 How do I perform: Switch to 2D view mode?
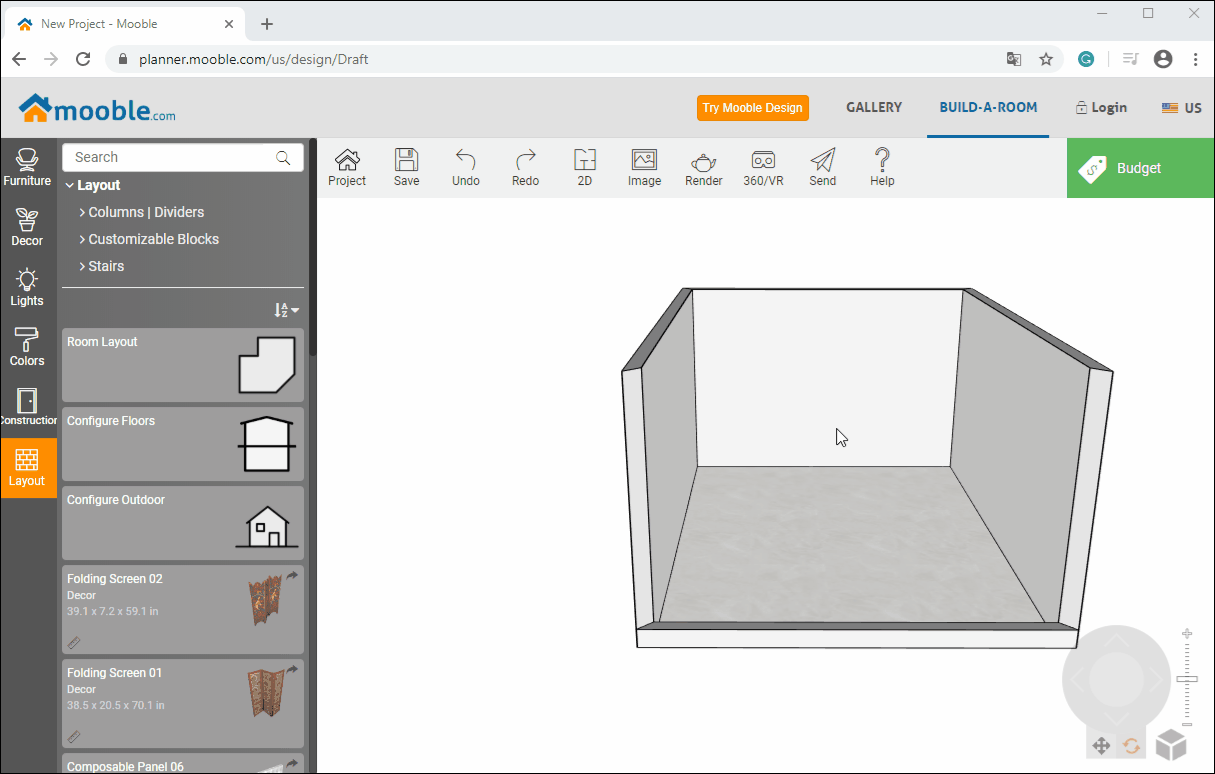pos(585,167)
